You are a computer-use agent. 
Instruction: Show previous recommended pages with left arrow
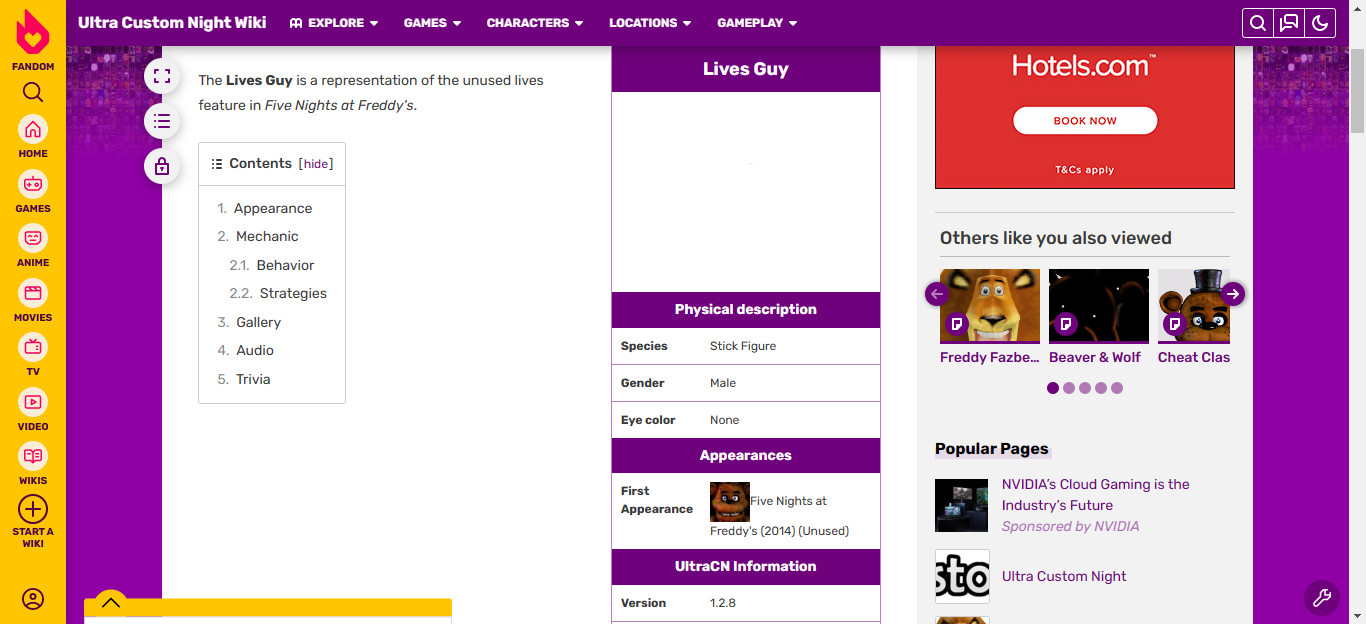tap(937, 294)
